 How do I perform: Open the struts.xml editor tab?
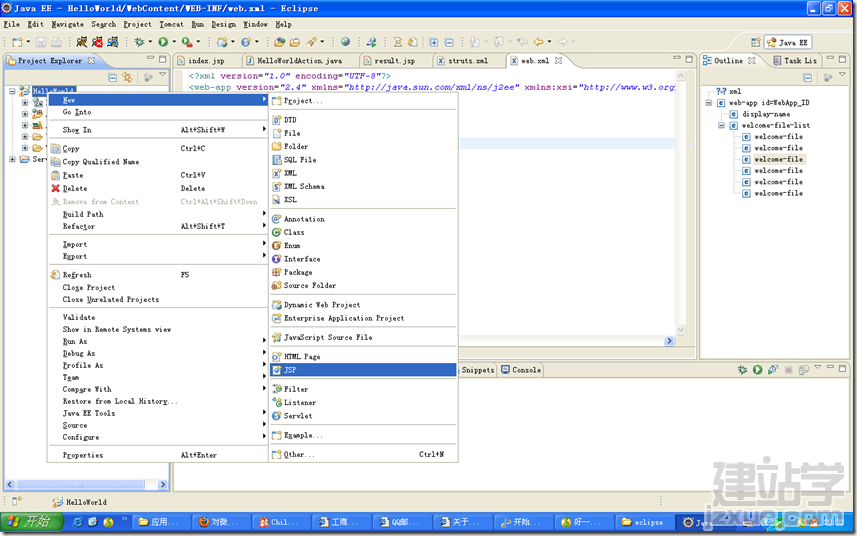coord(468,61)
